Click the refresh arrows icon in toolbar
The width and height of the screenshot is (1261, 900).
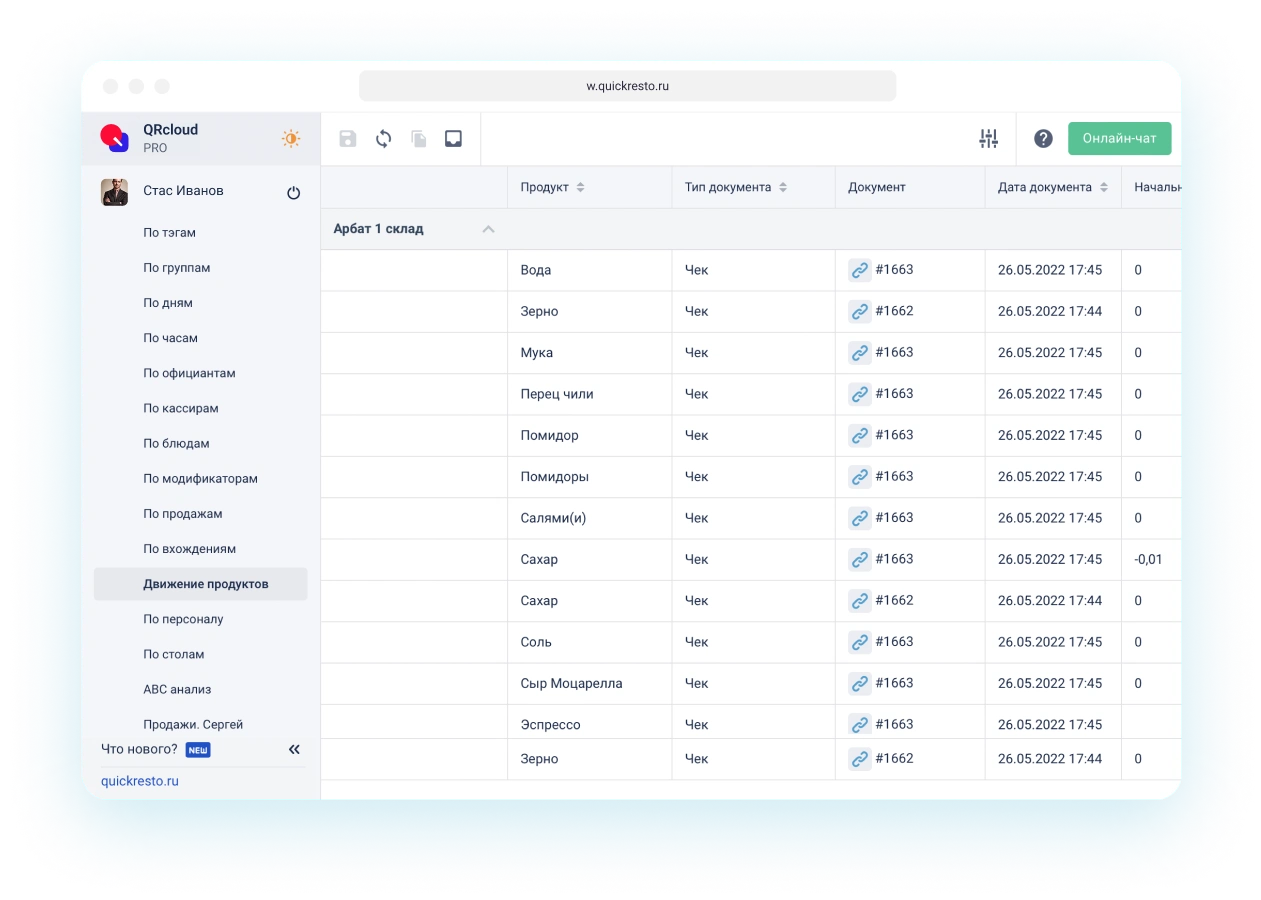383,139
